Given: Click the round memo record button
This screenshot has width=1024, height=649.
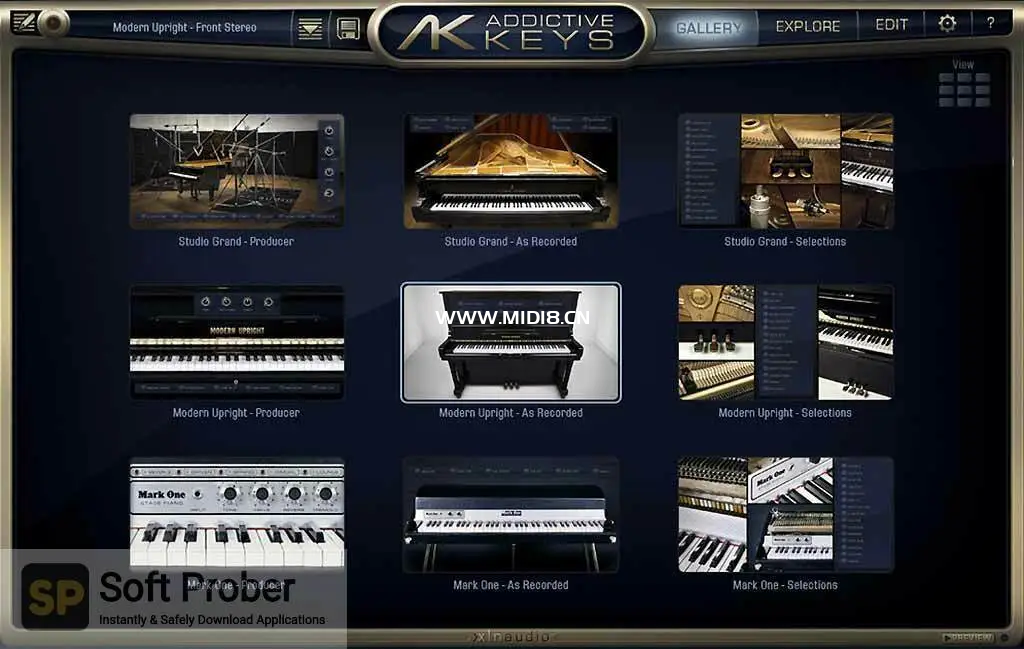Looking at the screenshot, I should pos(54,24).
